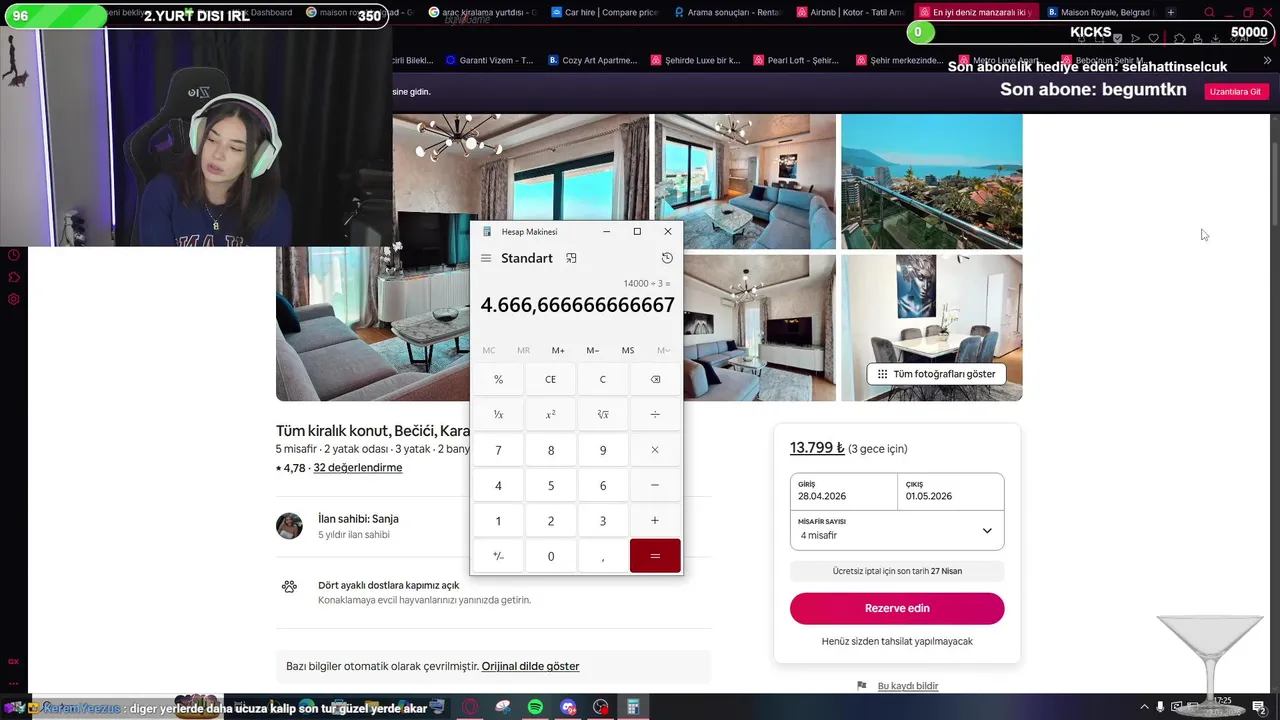Click the browser sidebar history clock icon
The image size is (1280, 720).
[x=14, y=255]
